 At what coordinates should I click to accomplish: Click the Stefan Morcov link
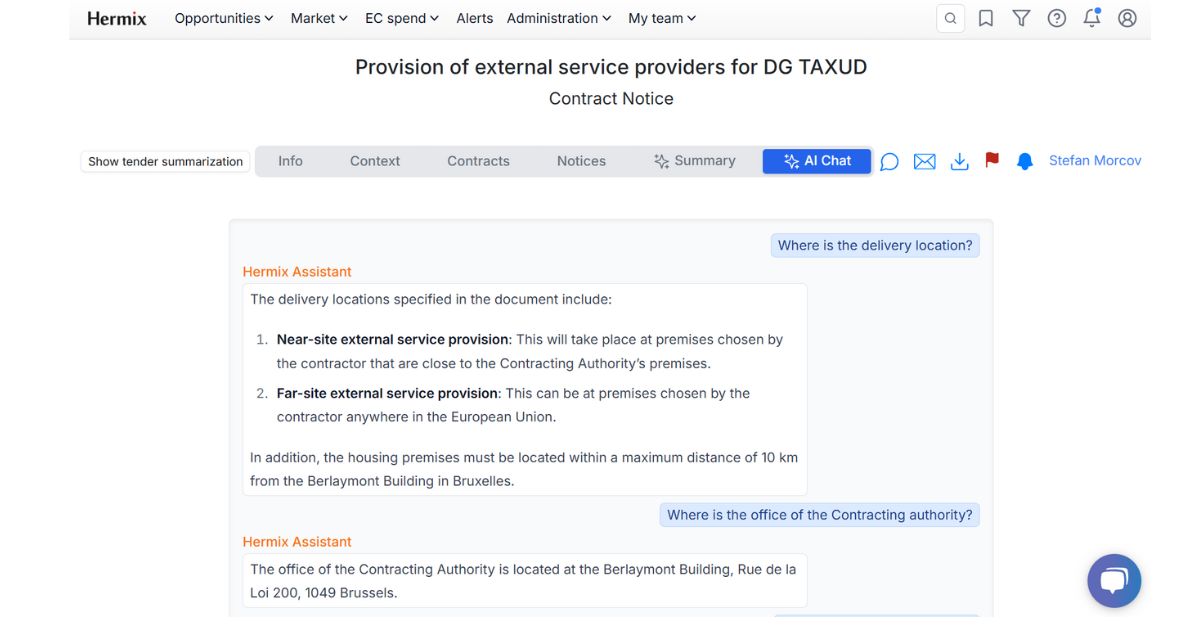click(1095, 161)
